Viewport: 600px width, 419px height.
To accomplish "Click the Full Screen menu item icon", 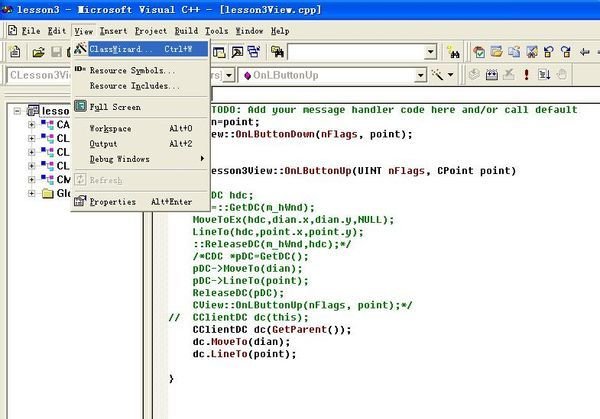I will coord(80,106).
